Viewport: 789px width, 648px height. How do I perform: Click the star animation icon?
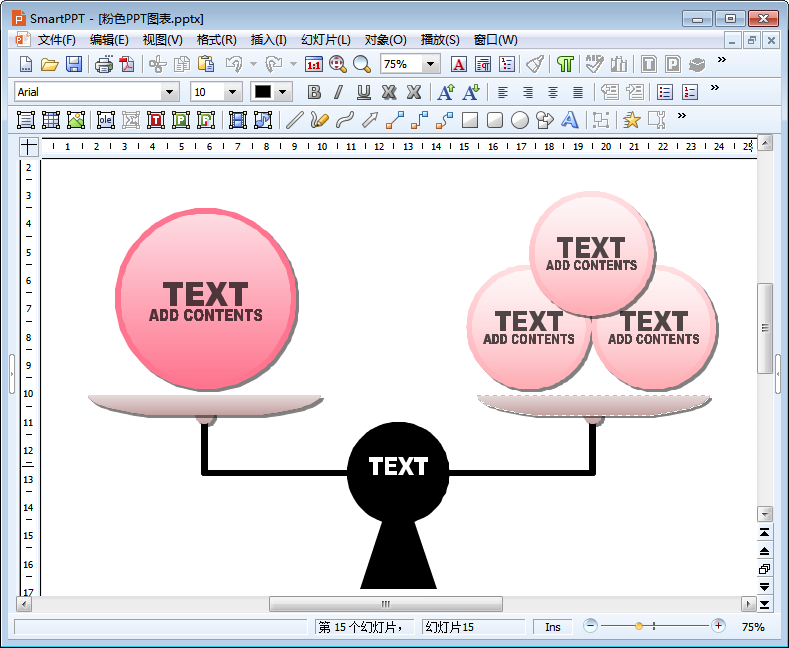click(632, 120)
